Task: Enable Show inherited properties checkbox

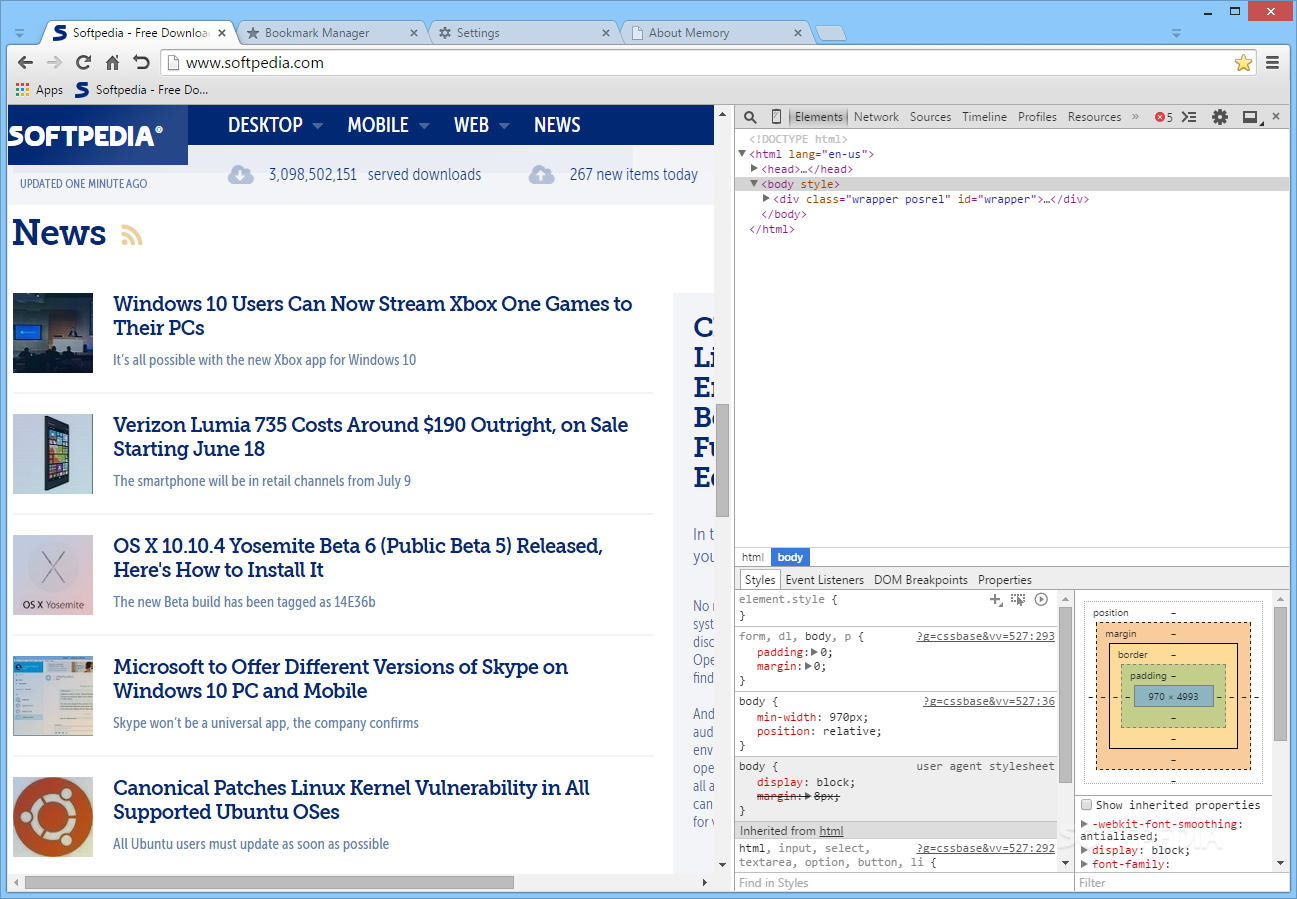Action: (x=1087, y=805)
